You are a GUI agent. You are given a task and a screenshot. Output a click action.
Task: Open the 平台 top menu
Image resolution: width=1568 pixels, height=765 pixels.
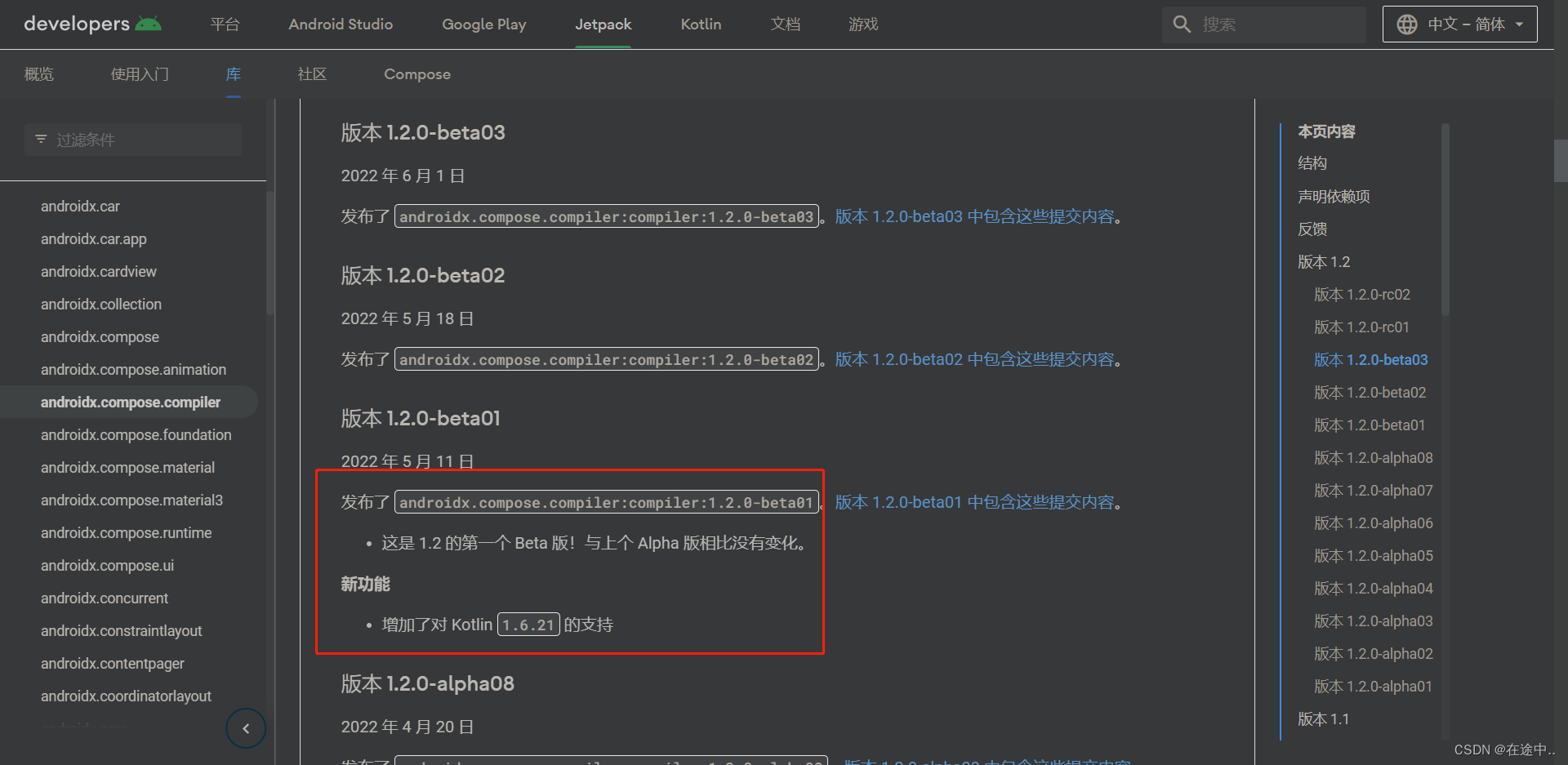pyautogui.click(x=225, y=24)
